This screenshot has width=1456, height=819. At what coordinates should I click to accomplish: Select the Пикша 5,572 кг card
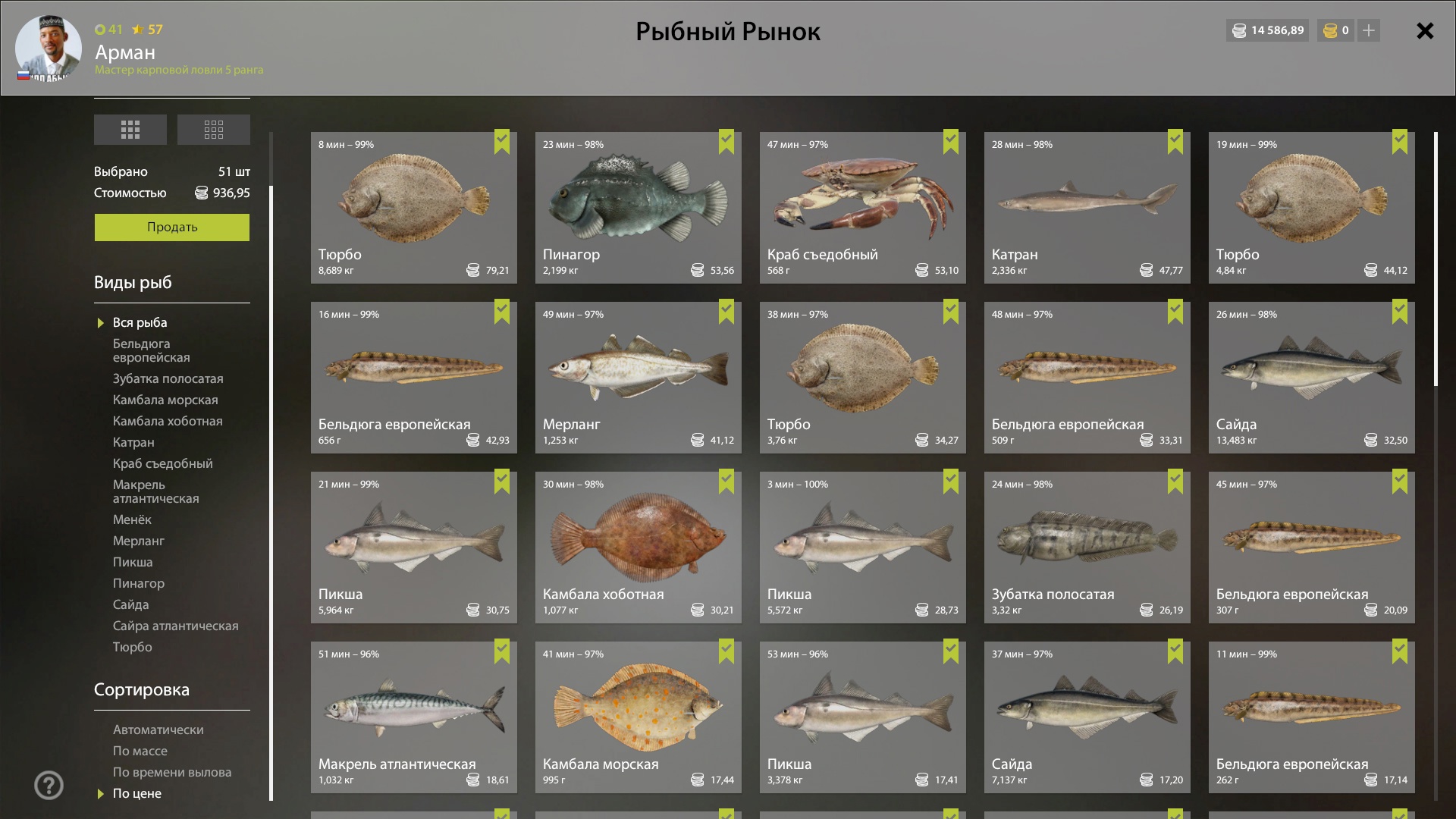(863, 548)
